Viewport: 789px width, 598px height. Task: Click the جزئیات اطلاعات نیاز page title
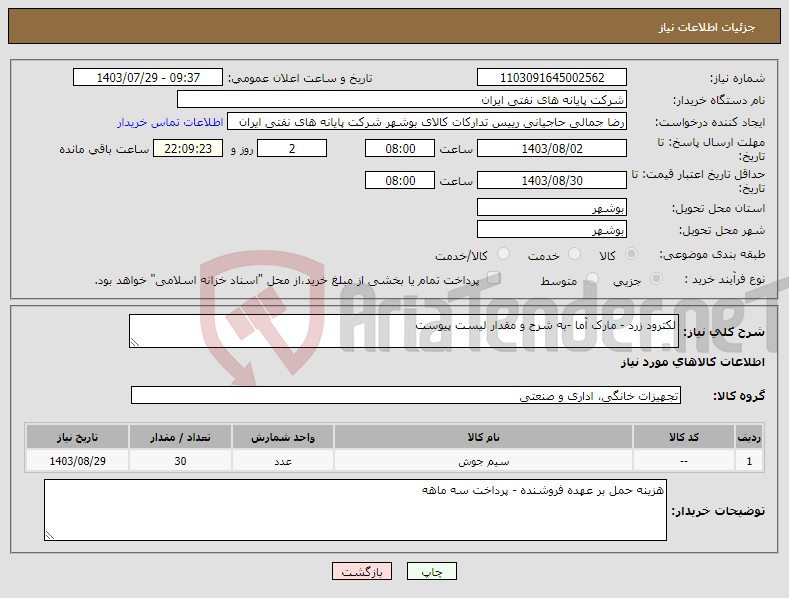coord(706,27)
